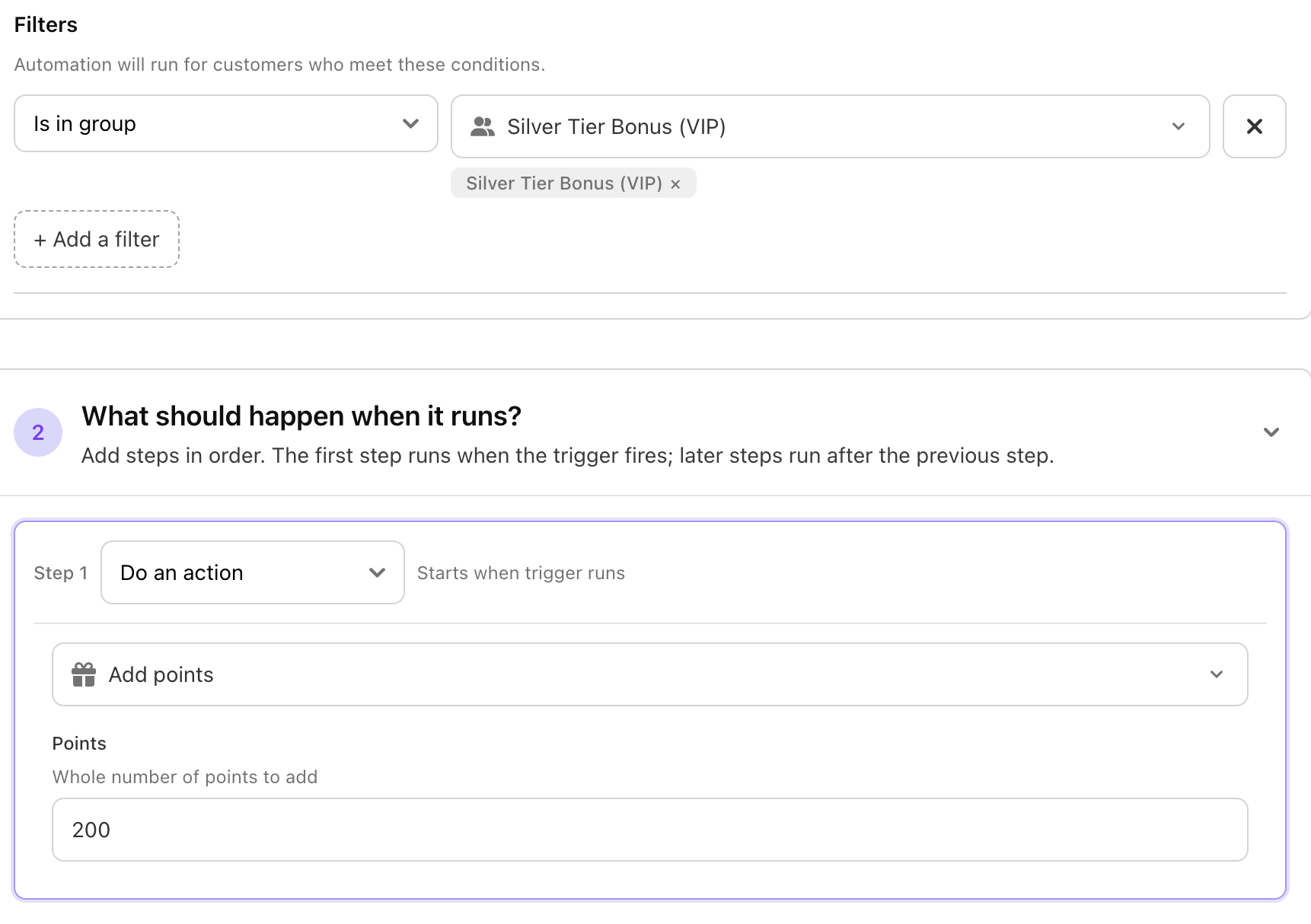
Task: Click the group people icon in selector
Action: [x=483, y=126]
